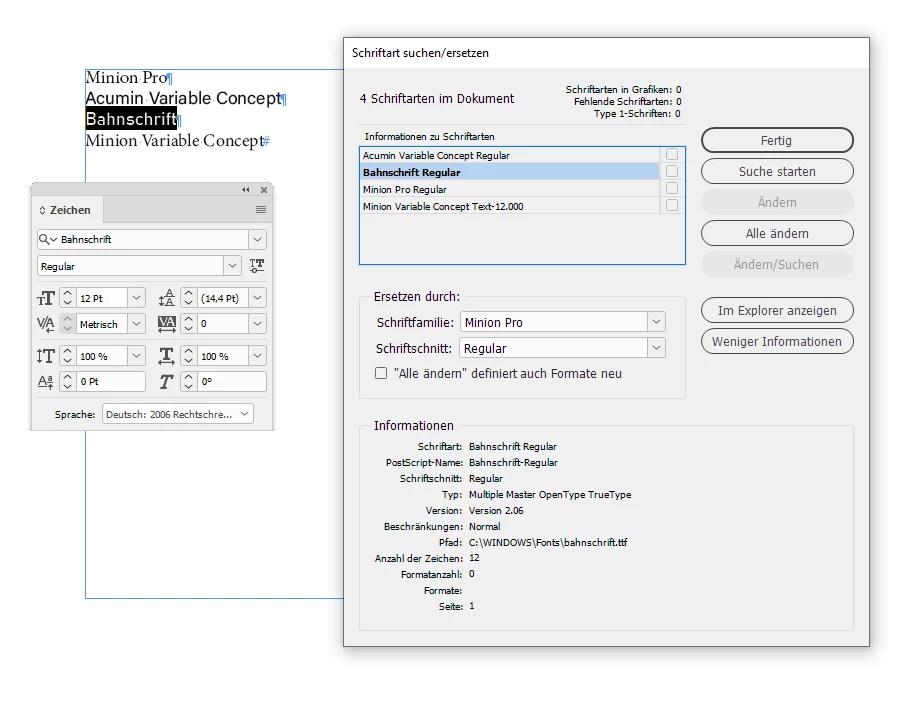Click the skew angle stepper arrows

[189, 382]
